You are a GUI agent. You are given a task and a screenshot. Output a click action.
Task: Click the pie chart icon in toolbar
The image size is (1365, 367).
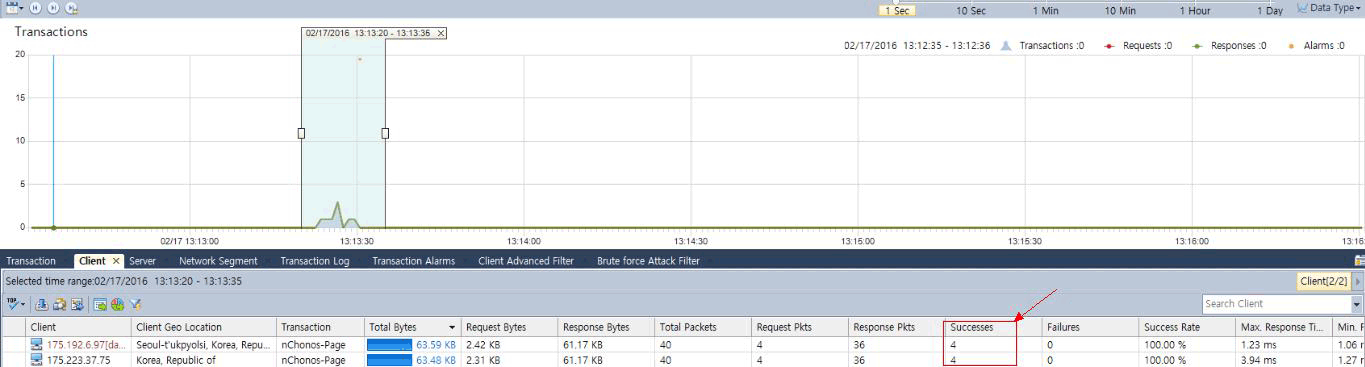117,304
